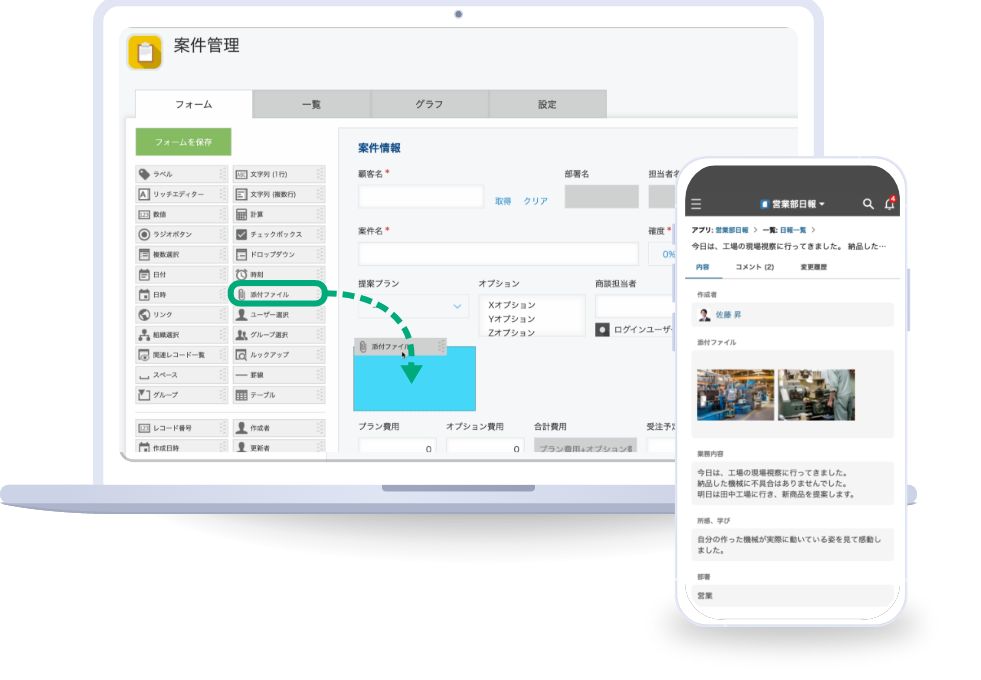Click the 案件管理 clipboard app icon

click(x=145, y=52)
